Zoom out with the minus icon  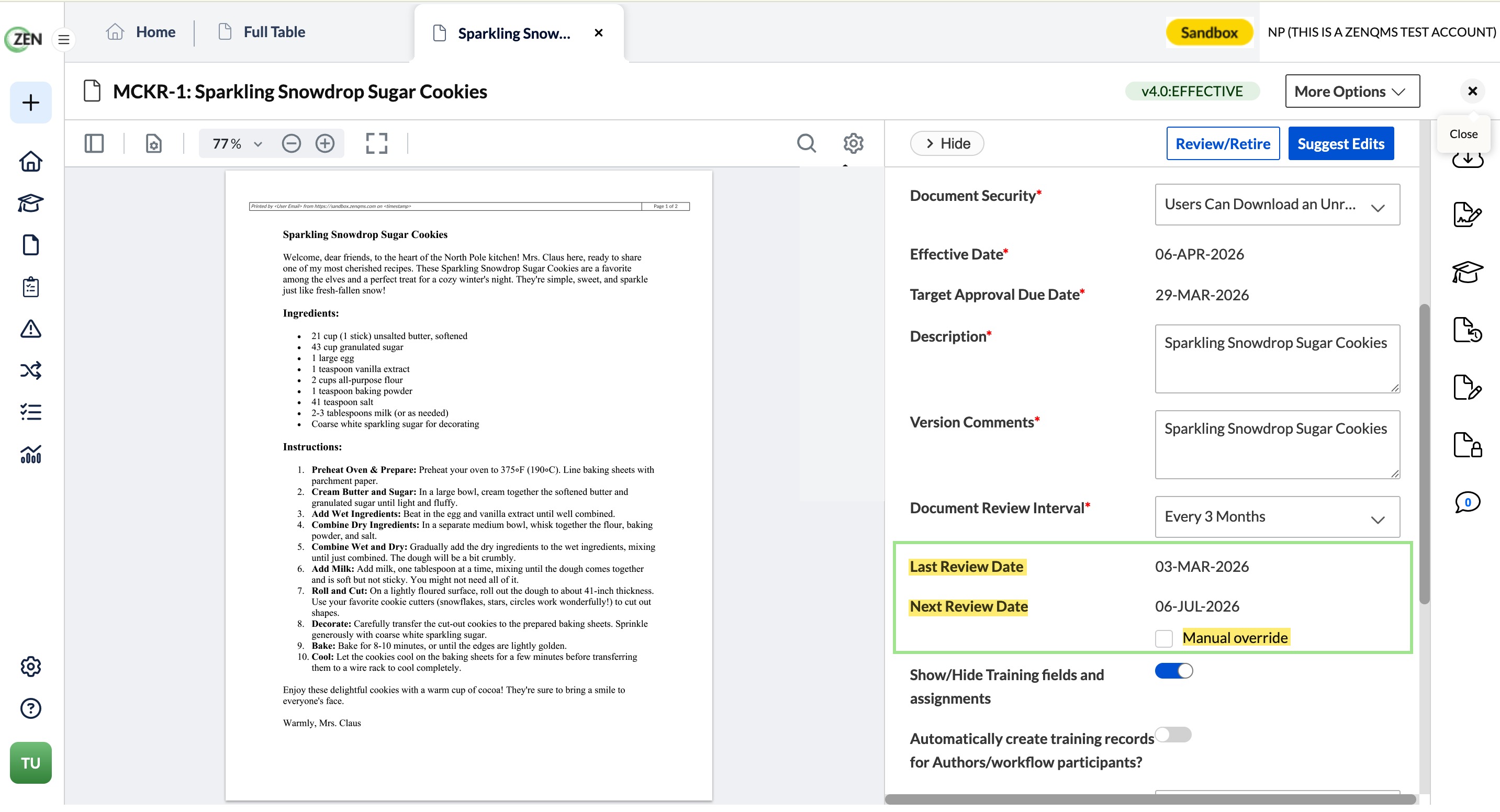click(x=291, y=143)
